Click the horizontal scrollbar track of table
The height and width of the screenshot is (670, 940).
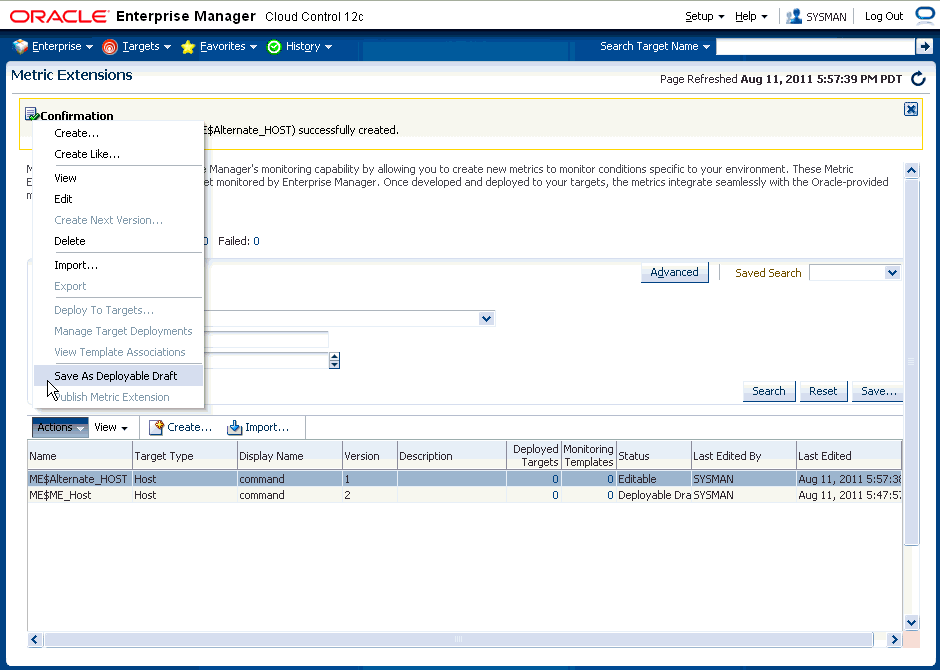(x=459, y=639)
